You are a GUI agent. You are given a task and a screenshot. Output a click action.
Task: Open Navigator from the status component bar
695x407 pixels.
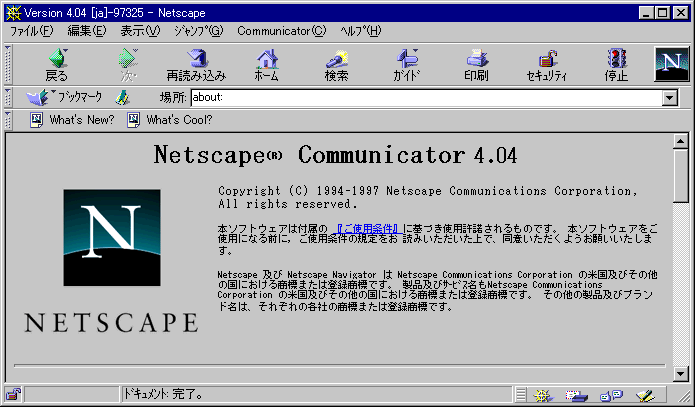tap(543, 395)
